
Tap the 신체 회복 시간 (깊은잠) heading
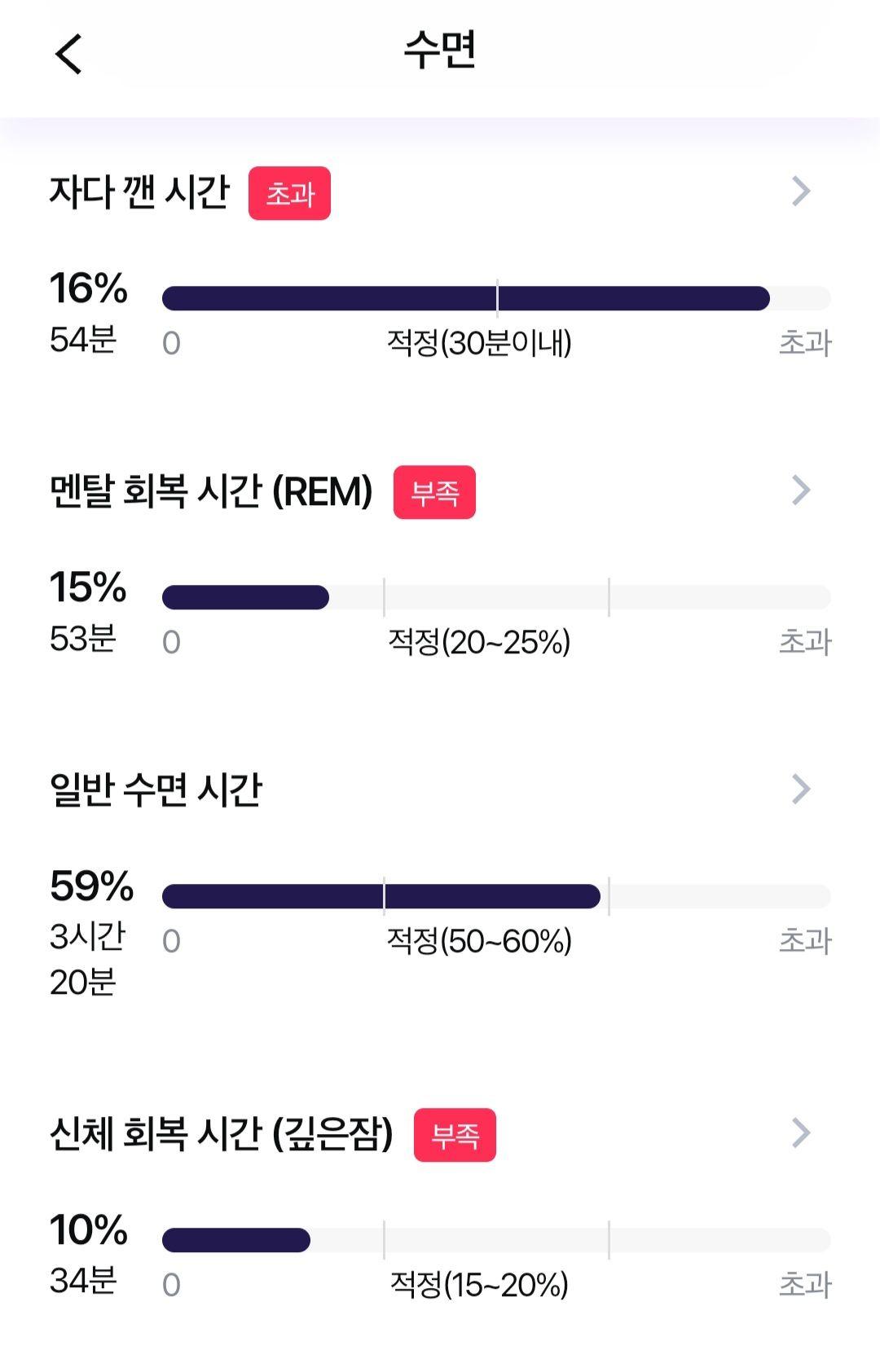click(222, 1133)
